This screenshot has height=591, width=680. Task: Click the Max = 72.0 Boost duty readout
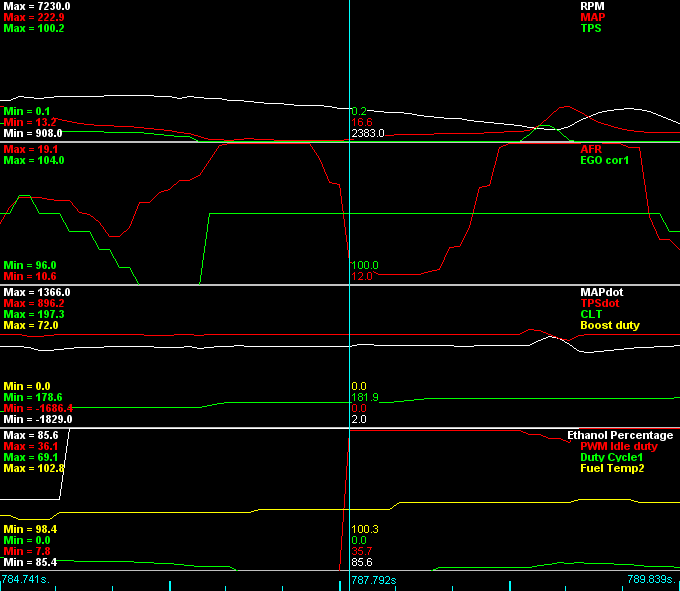31,325
